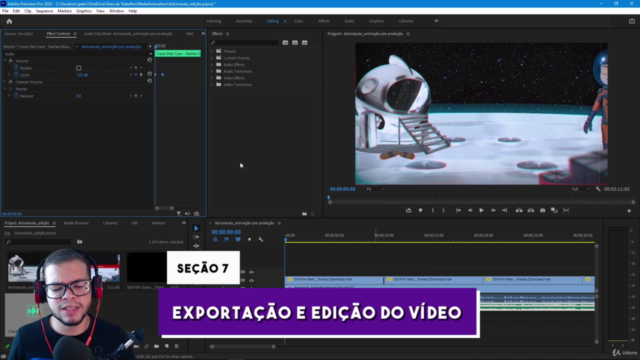Image resolution: width=640 pixels, height=360 pixels.
Task: Open the Sequence menu
Action: click(x=44, y=11)
